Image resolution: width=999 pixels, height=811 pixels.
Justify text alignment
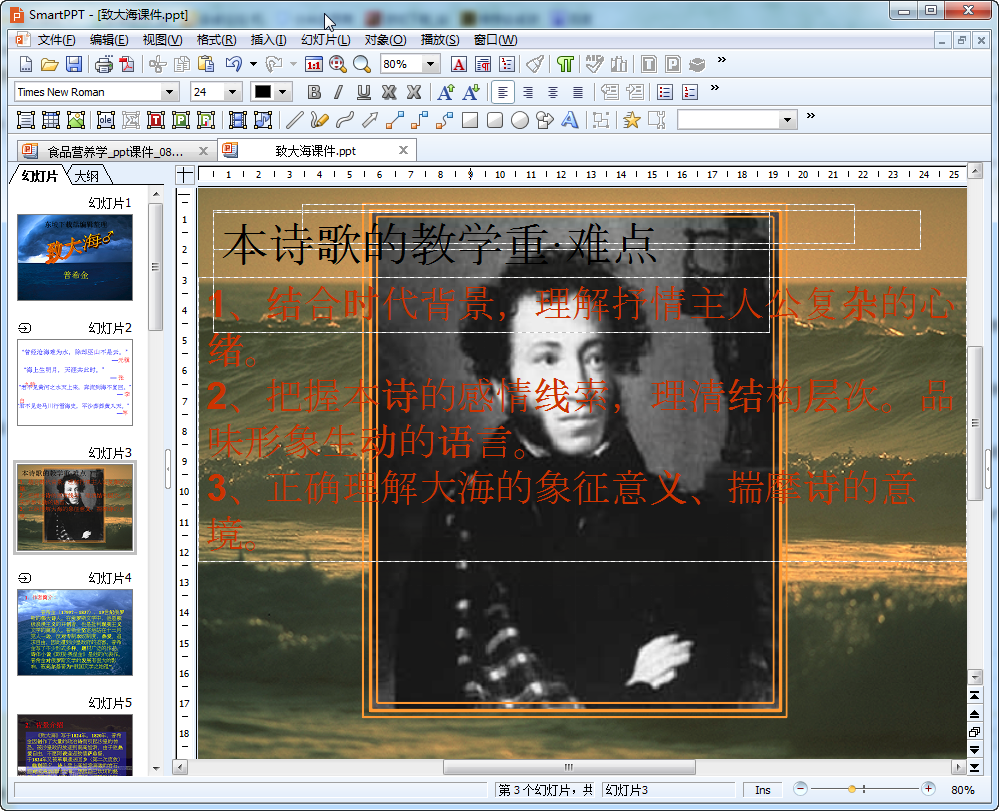578,92
